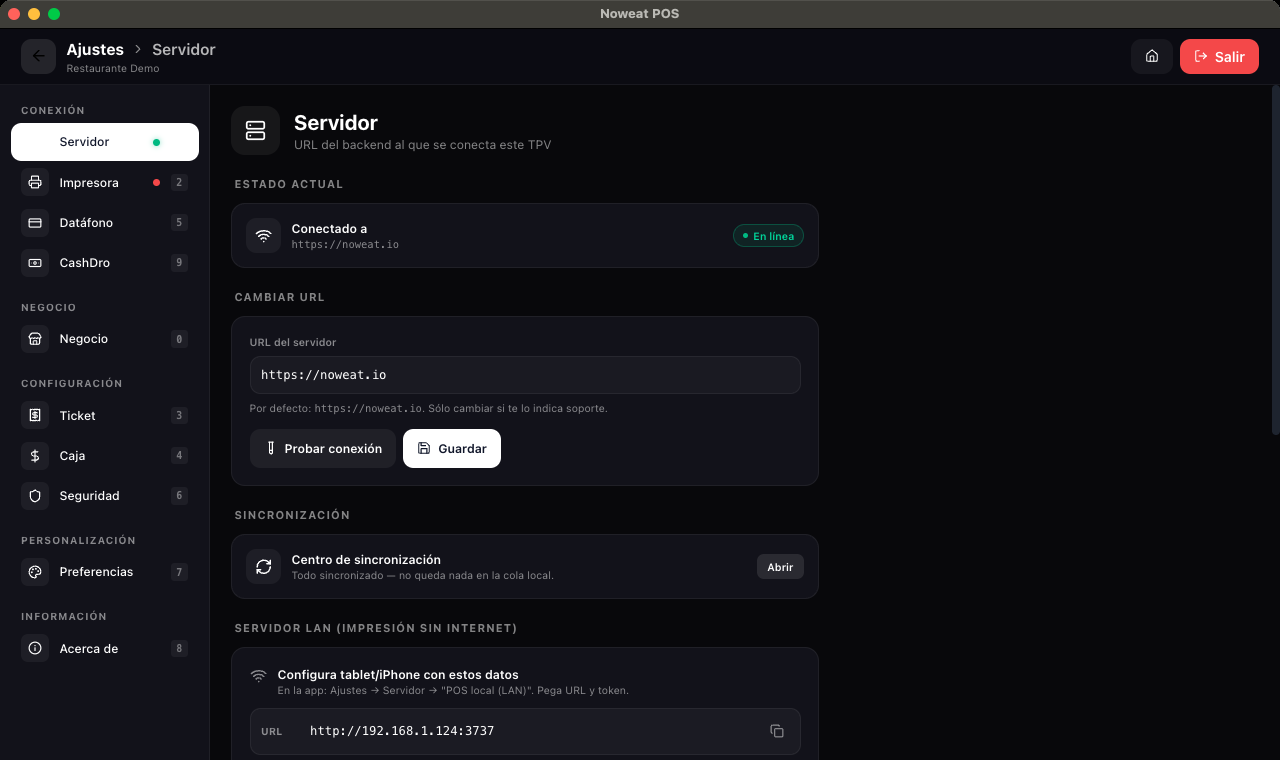Click the red status dot beside Impresora
Screen dimensions: 1280x760
pyautogui.click(x=156, y=182)
